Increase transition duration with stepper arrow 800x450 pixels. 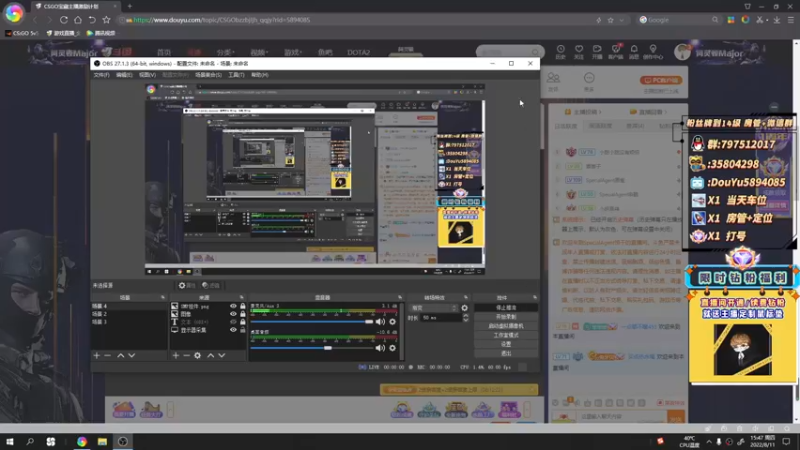click(465, 316)
